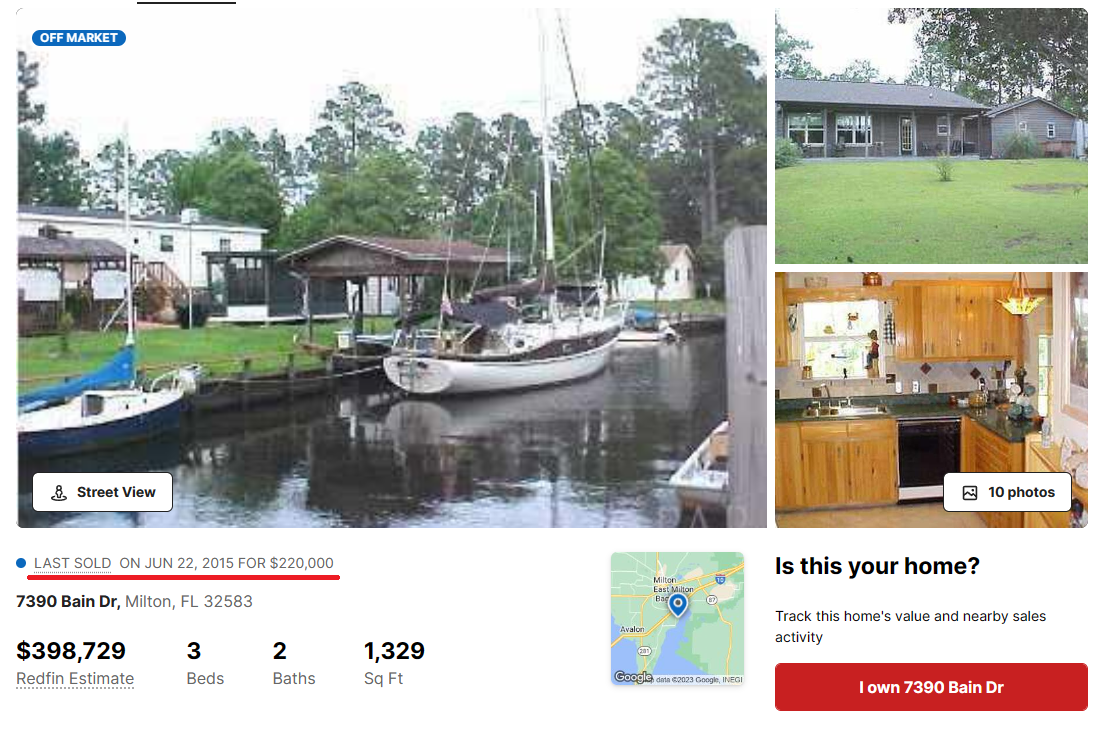Click the blue dot beside Last Sold

tap(21, 563)
